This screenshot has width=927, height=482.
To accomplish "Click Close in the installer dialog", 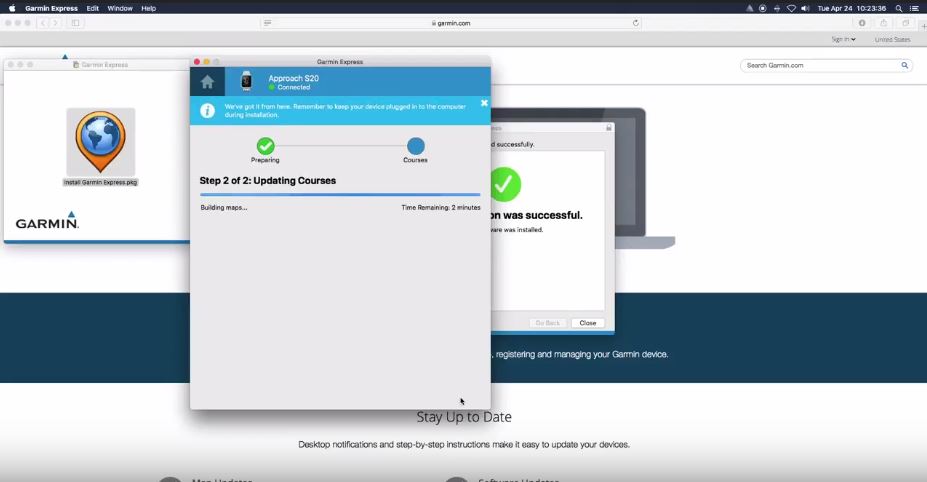I will pyautogui.click(x=588, y=323).
